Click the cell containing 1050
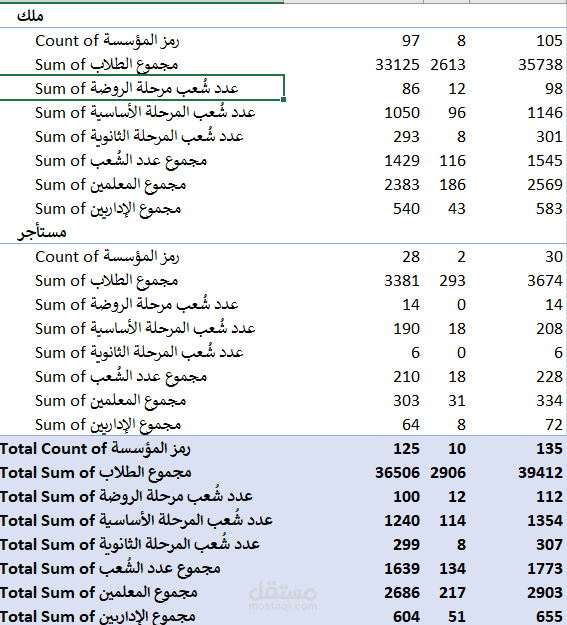This screenshot has width=567, height=625. [x=402, y=113]
